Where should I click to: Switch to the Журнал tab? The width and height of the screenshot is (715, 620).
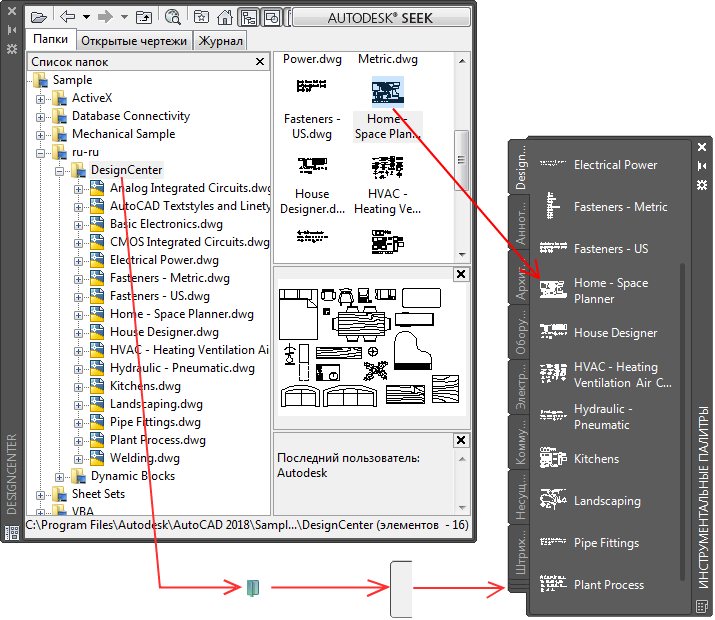220,41
